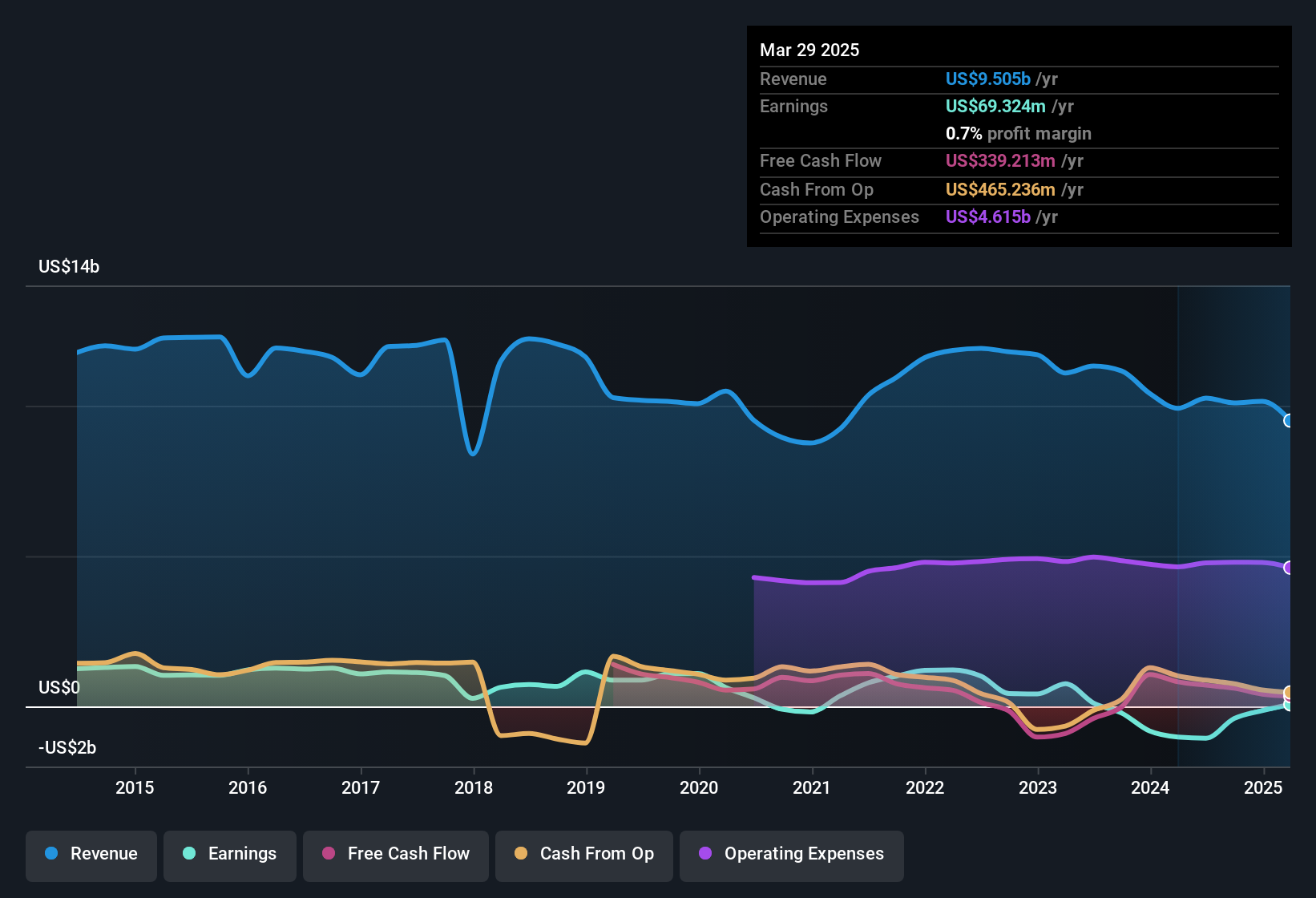Toggle the Revenue series in the legend
1316x898 pixels.
point(91,855)
